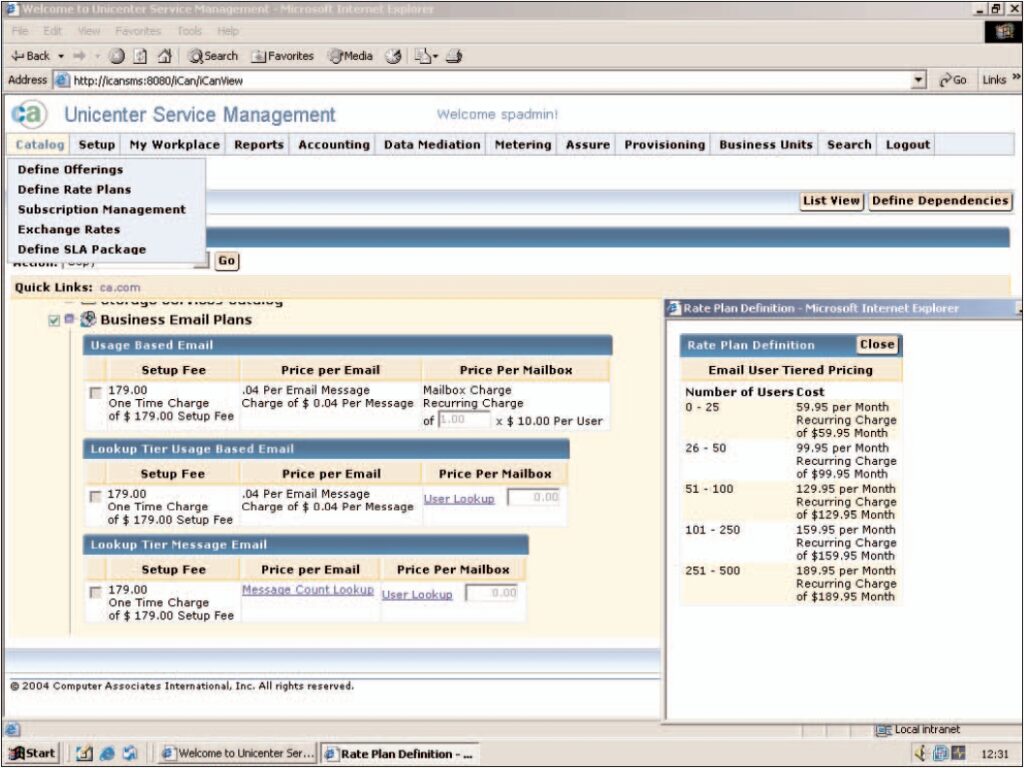The image size is (1024, 768).
Task: Click the quick launch icon right of Internet Explorer
Action: pyautogui.click(x=130, y=753)
